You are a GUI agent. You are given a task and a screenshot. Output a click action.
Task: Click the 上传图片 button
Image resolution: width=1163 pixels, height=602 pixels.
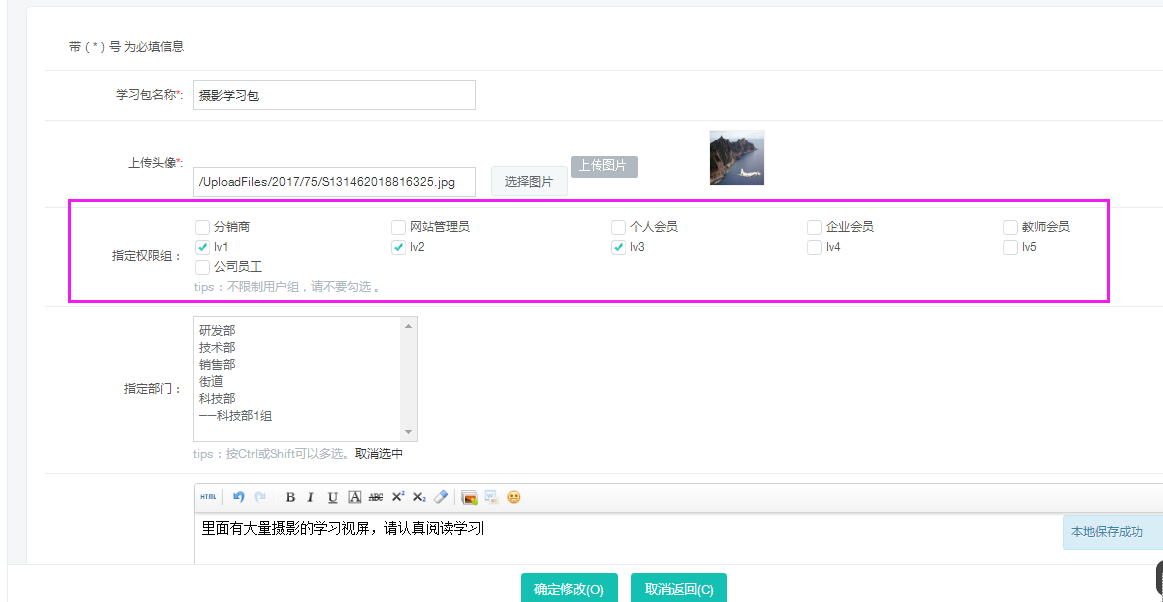point(604,167)
